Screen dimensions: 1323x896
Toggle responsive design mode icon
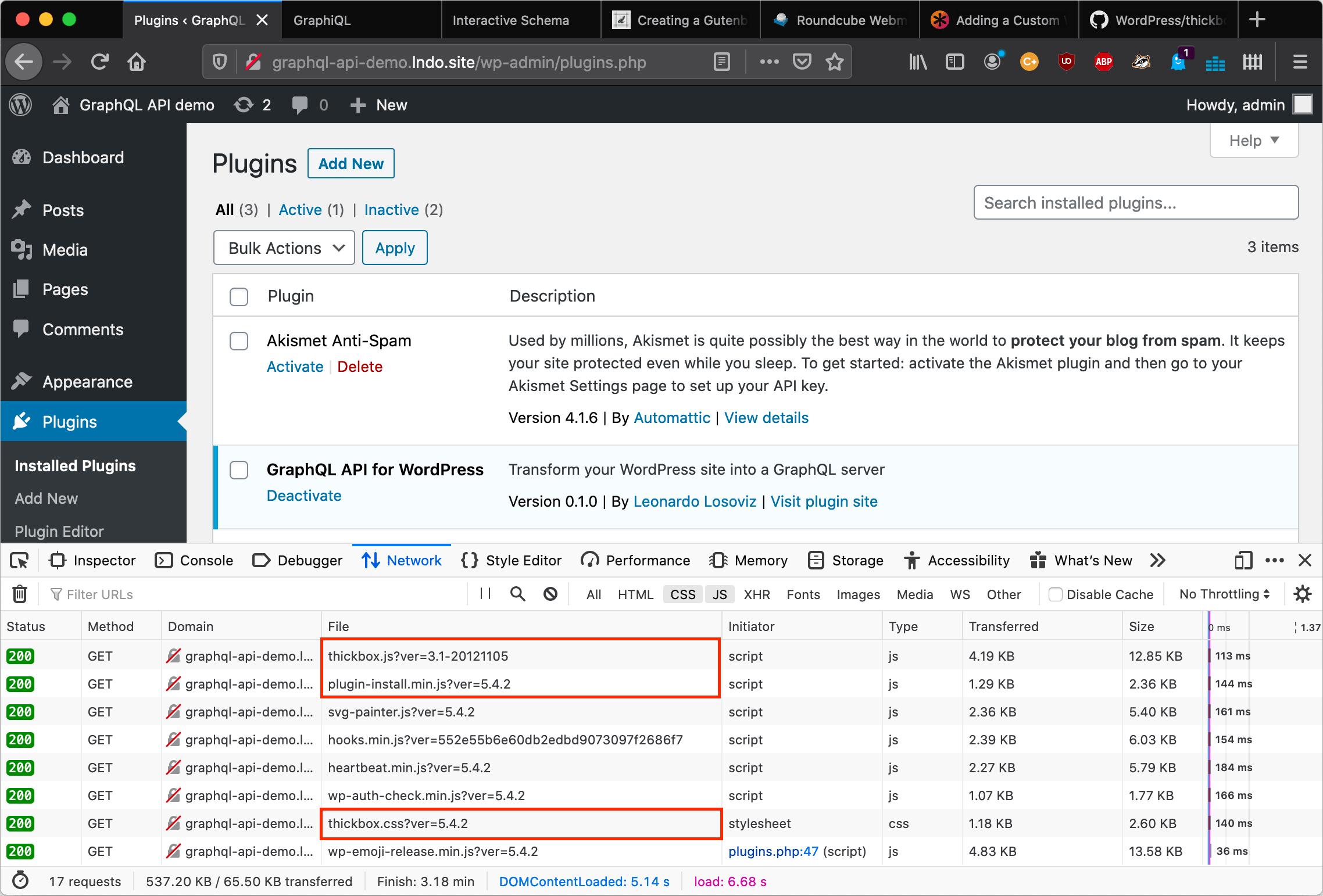(x=1243, y=560)
